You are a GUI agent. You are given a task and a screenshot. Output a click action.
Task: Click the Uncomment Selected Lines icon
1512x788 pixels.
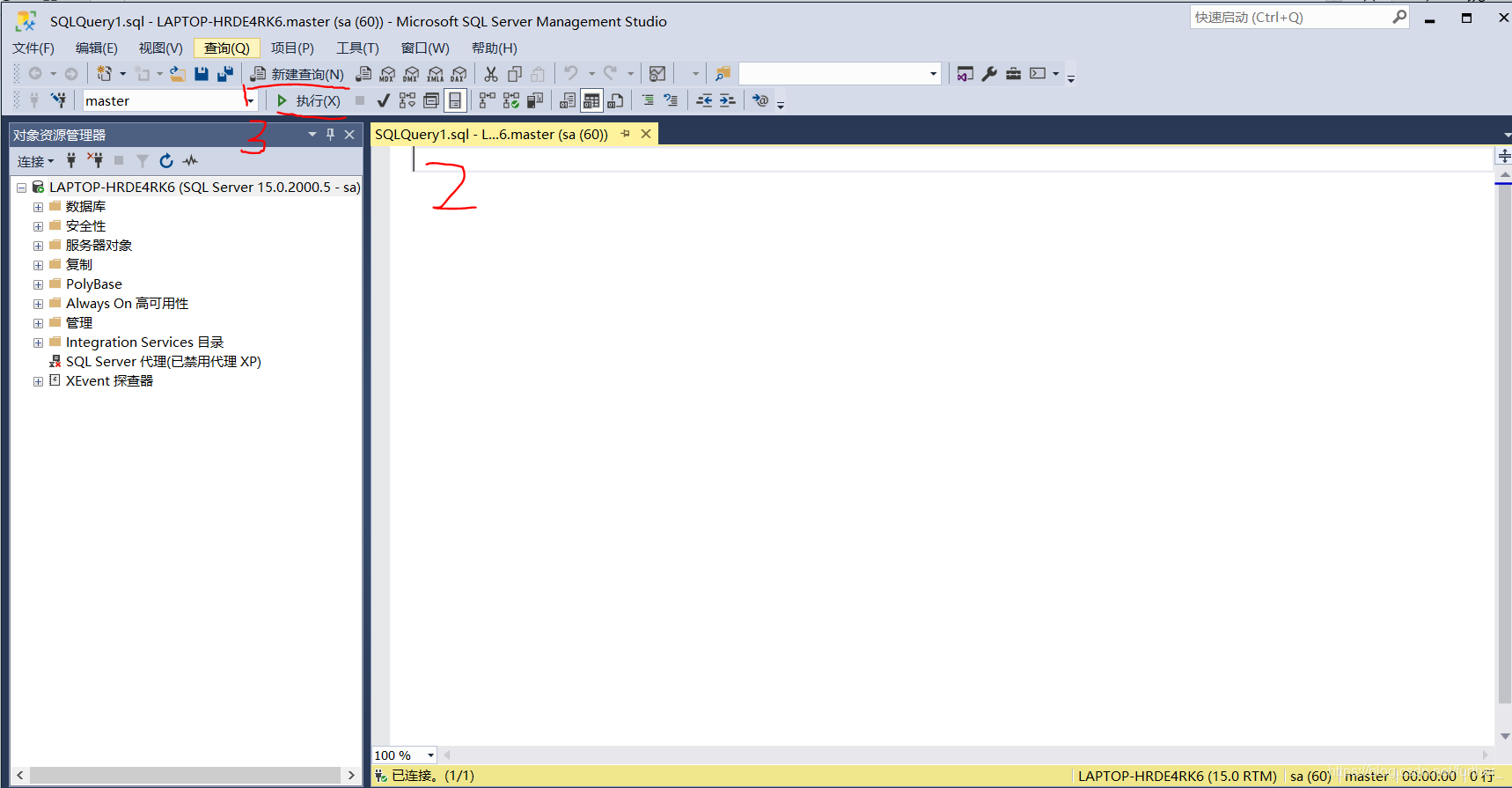(671, 100)
